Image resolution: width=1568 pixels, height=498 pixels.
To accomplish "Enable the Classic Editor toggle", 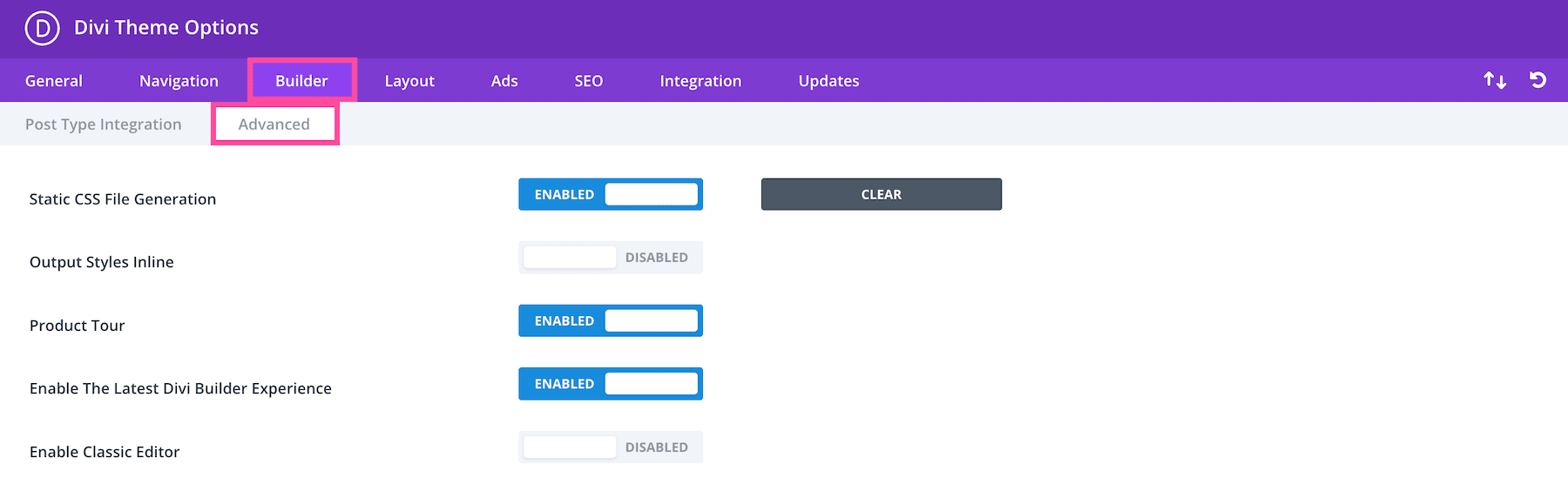I will tap(611, 448).
